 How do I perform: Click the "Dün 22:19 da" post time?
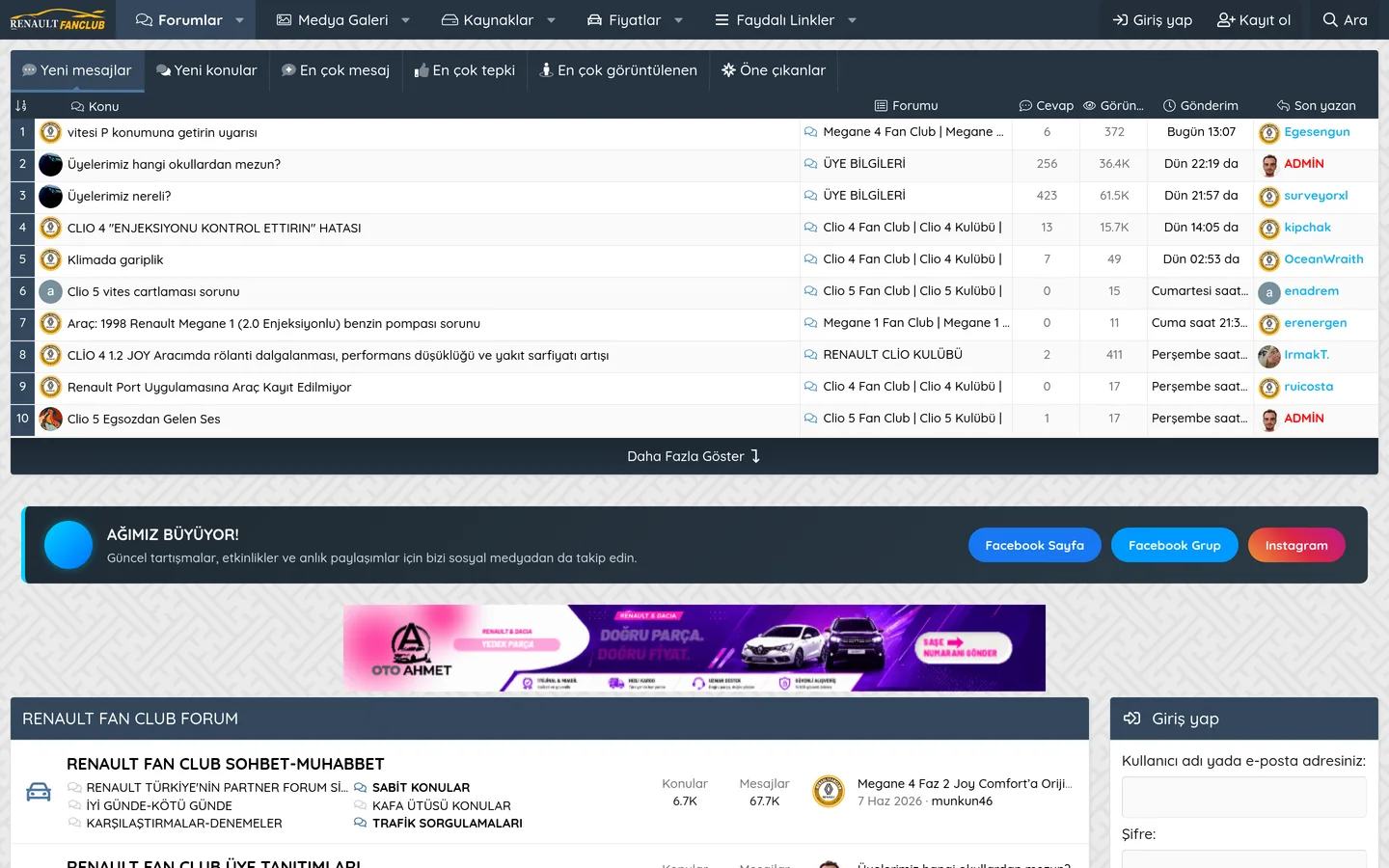pos(1201,164)
